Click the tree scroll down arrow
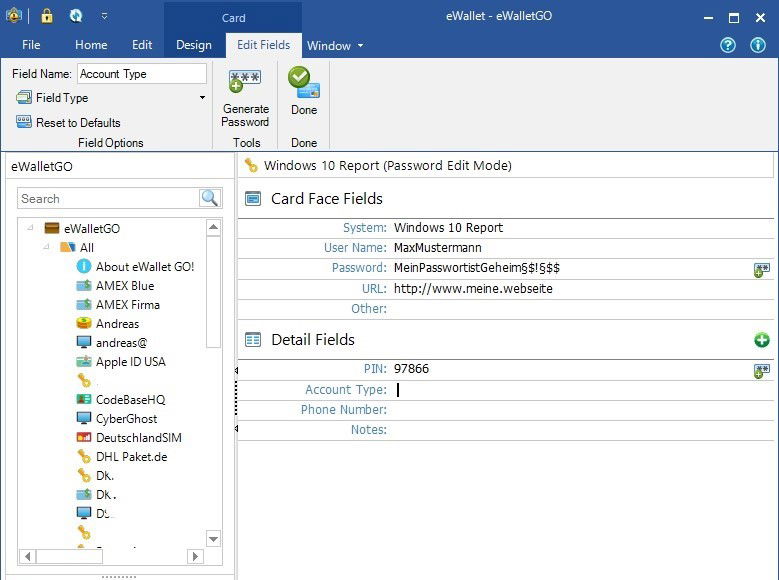The height and width of the screenshot is (580, 779). point(213,539)
